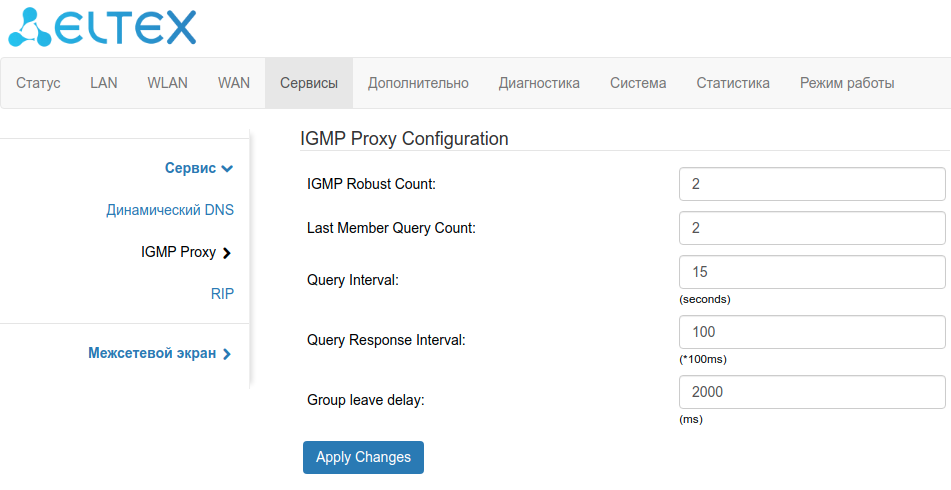Click the IGMP Robust Count field
Image resolution: width=951 pixels, height=490 pixels.
click(811, 184)
